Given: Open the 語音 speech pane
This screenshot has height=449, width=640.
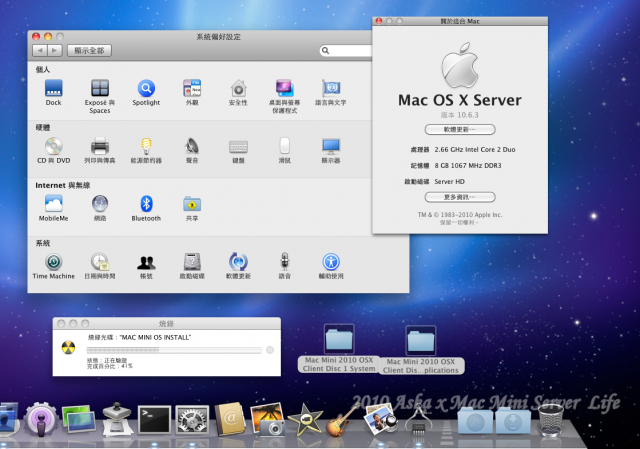Looking at the screenshot, I should (x=284, y=266).
